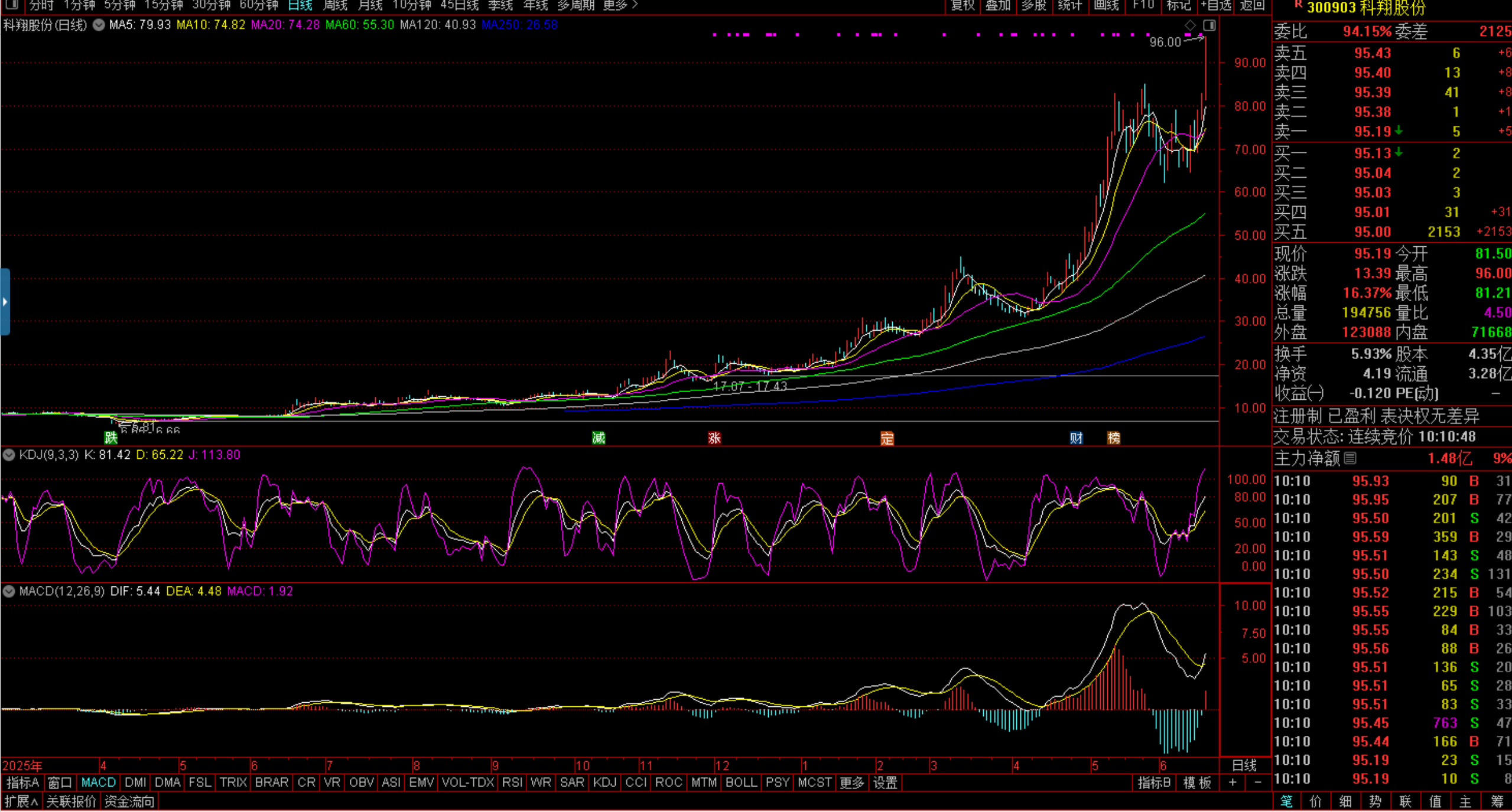This screenshot has height=812, width=1512.
Task: Click the blue 财 event marker
Action: 1077,438
